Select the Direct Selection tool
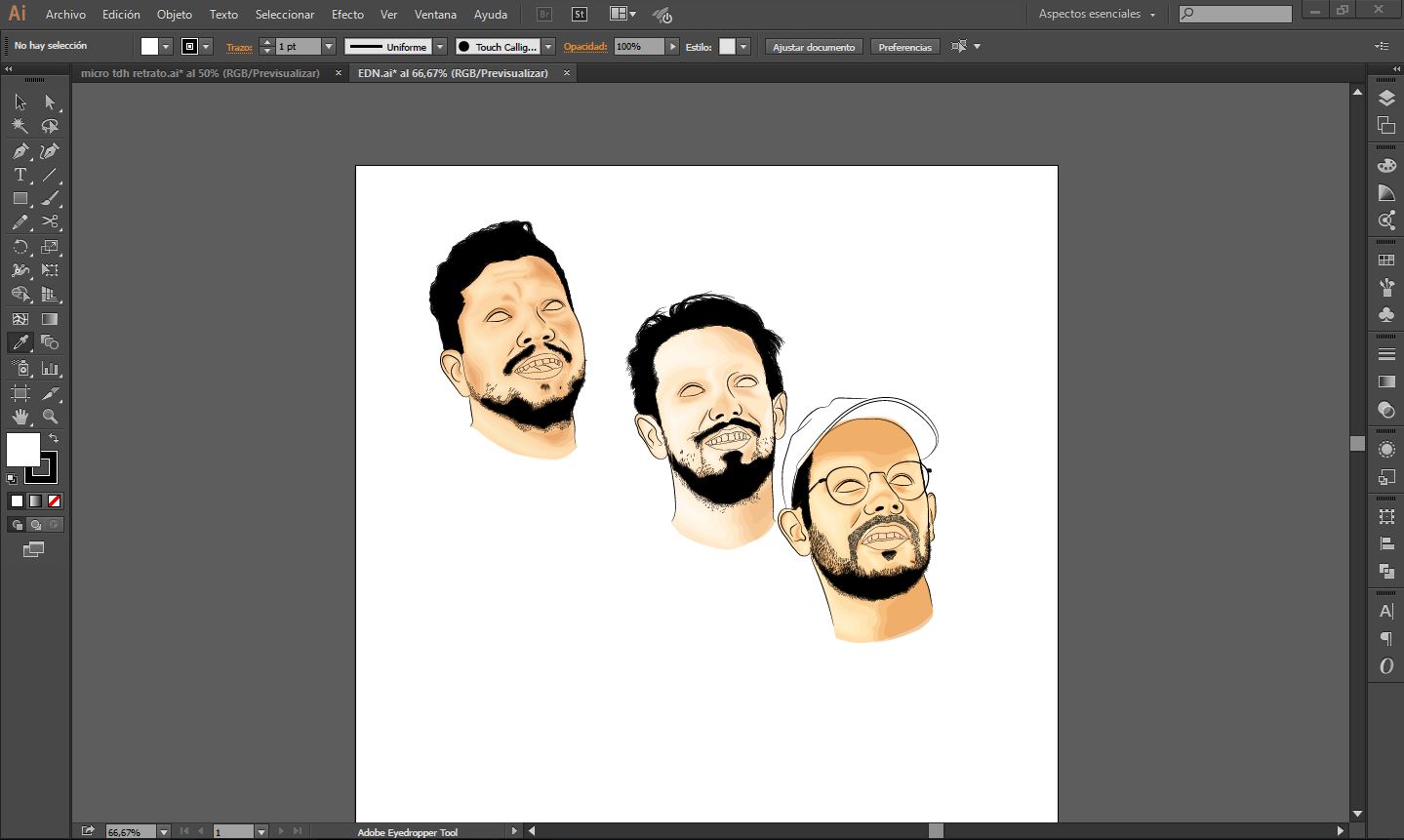The image size is (1404, 840). click(50, 102)
